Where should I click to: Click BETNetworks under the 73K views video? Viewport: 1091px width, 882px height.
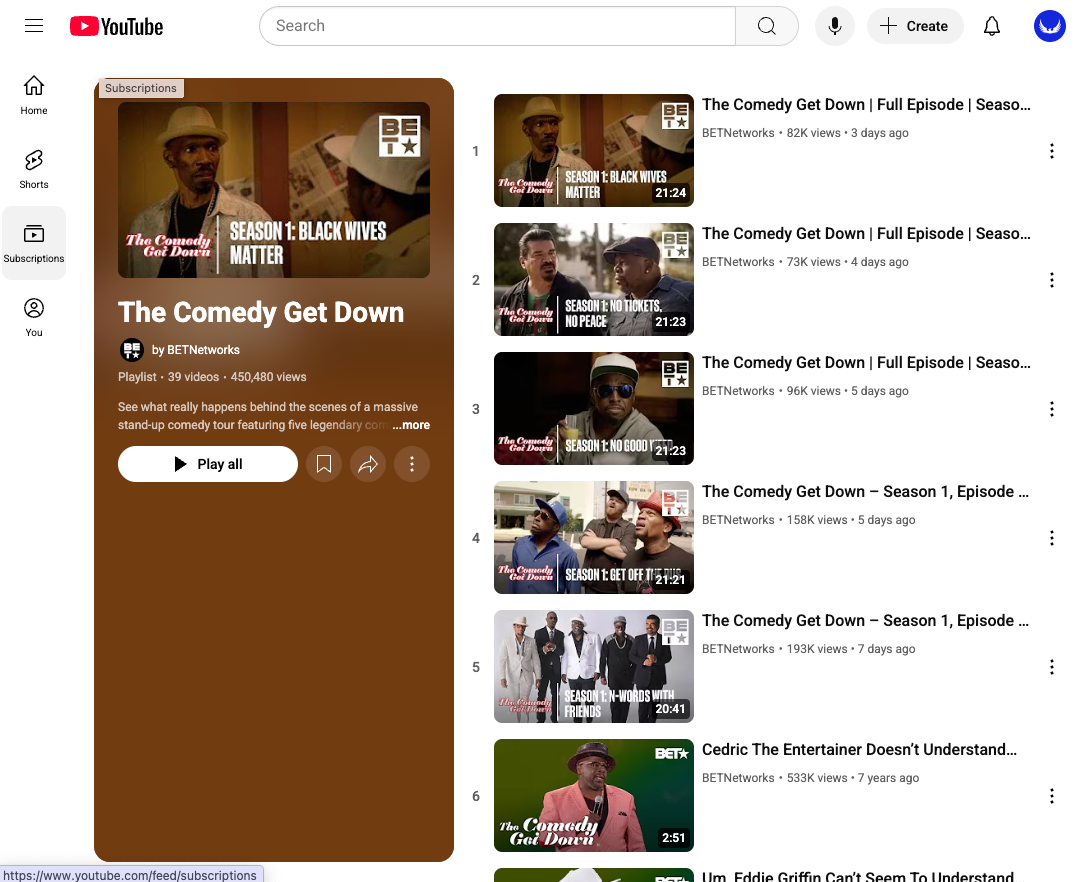click(x=738, y=262)
